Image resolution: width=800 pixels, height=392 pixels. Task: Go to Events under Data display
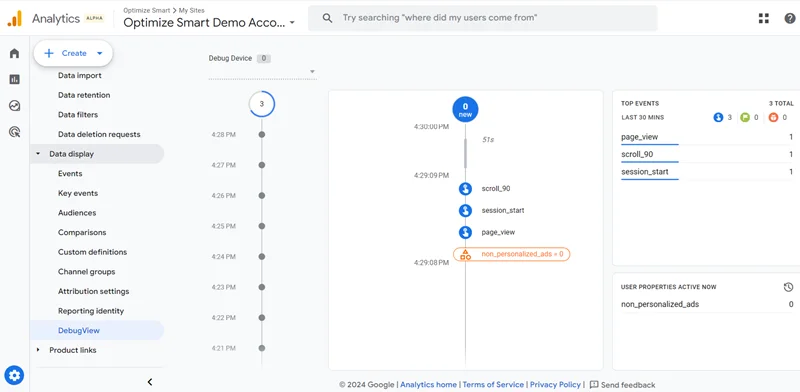point(70,174)
